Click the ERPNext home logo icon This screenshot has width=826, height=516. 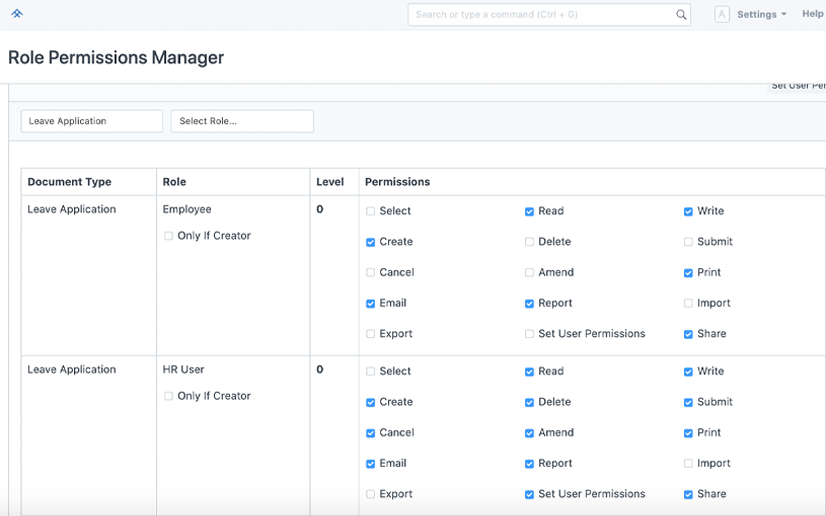click(17, 14)
